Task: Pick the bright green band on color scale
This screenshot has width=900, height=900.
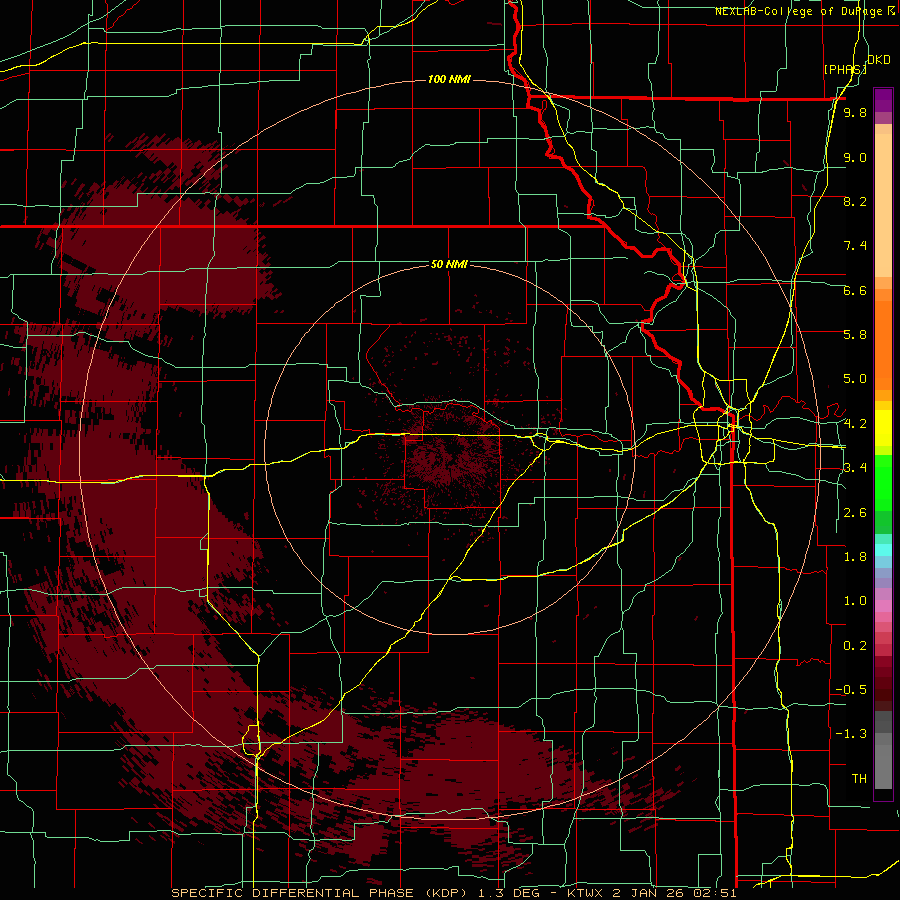Action: point(883,485)
